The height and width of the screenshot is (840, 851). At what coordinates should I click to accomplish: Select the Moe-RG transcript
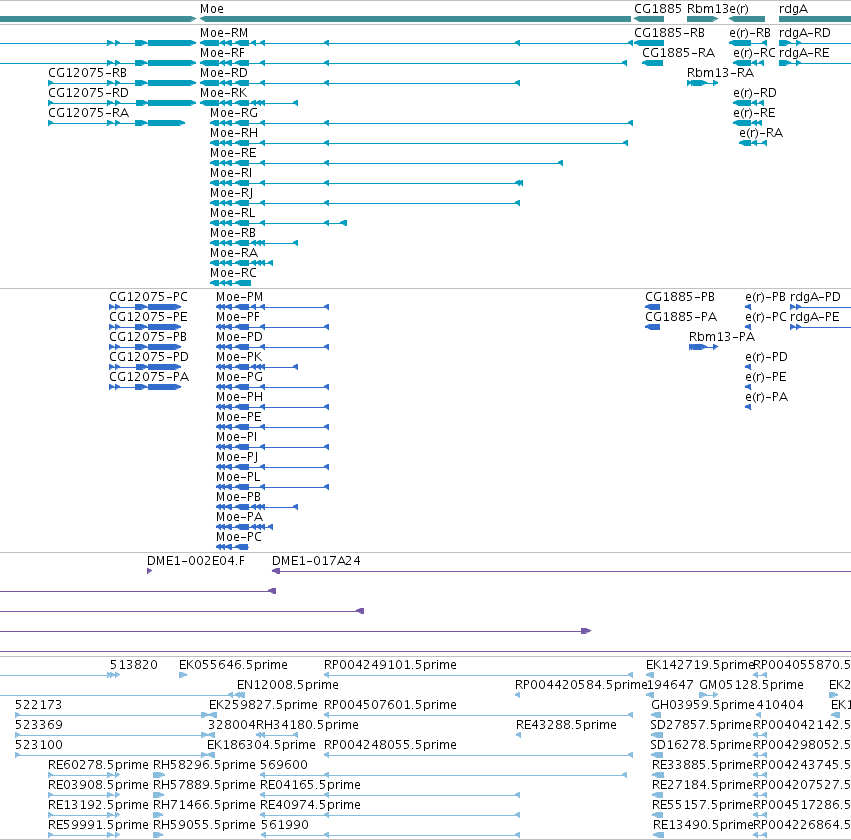click(234, 113)
